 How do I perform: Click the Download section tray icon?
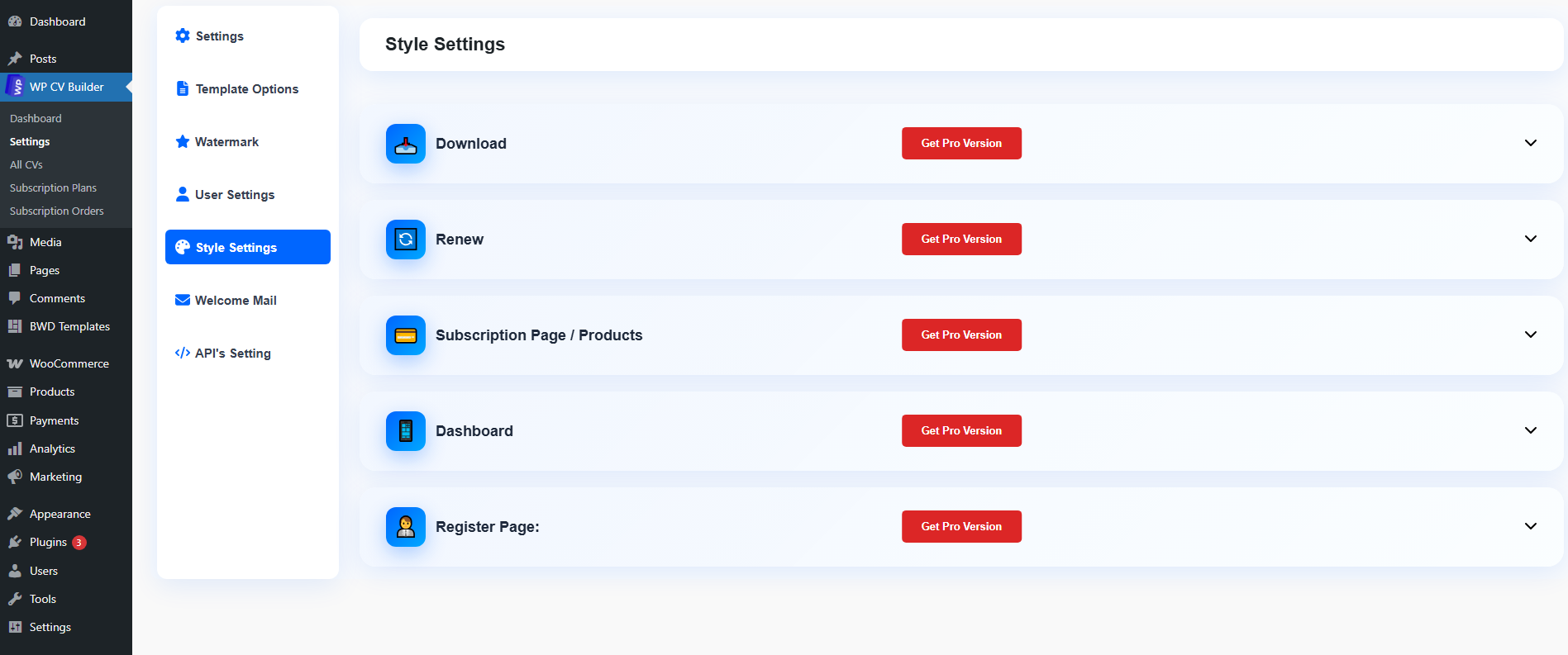(x=406, y=144)
